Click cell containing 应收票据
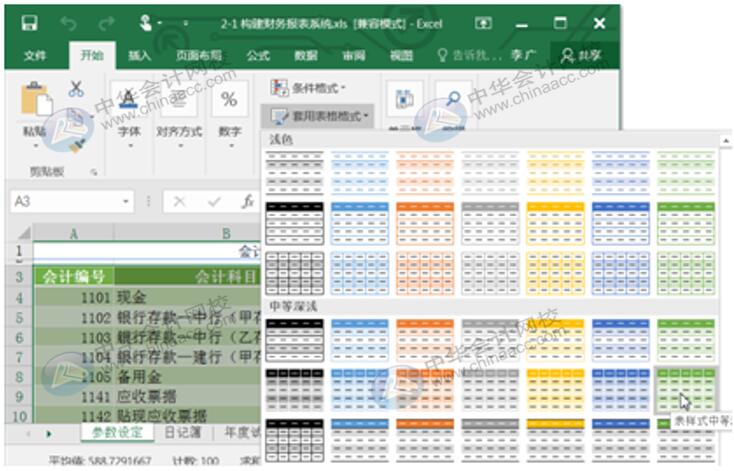 [x=187, y=397]
